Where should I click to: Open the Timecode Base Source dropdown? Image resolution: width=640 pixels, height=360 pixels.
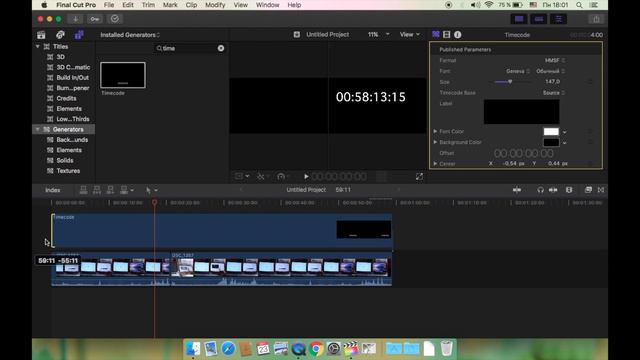(x=553, y=93)
